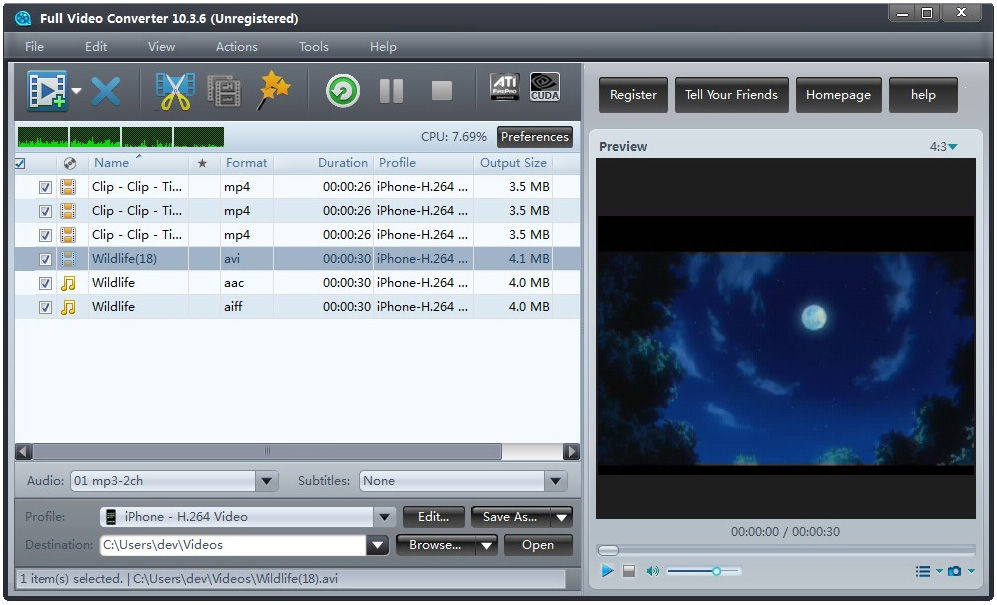This screenshot has height=605, width=997.
Task: Pause conversion in the toolbar
Action: pos(391,91)
